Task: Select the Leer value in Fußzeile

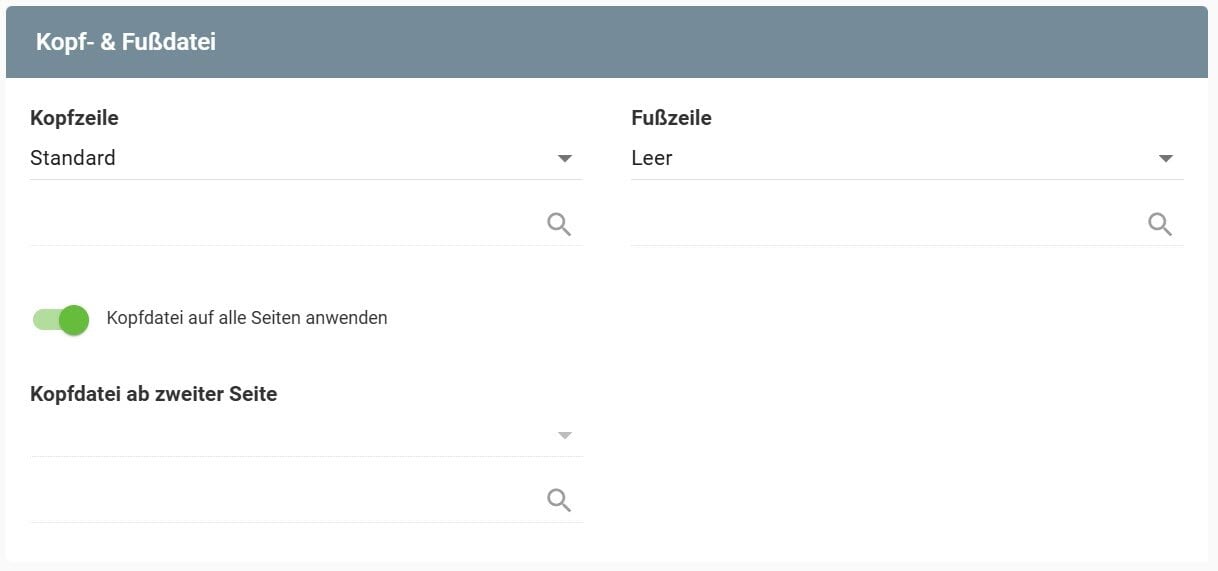Action: 652,158
